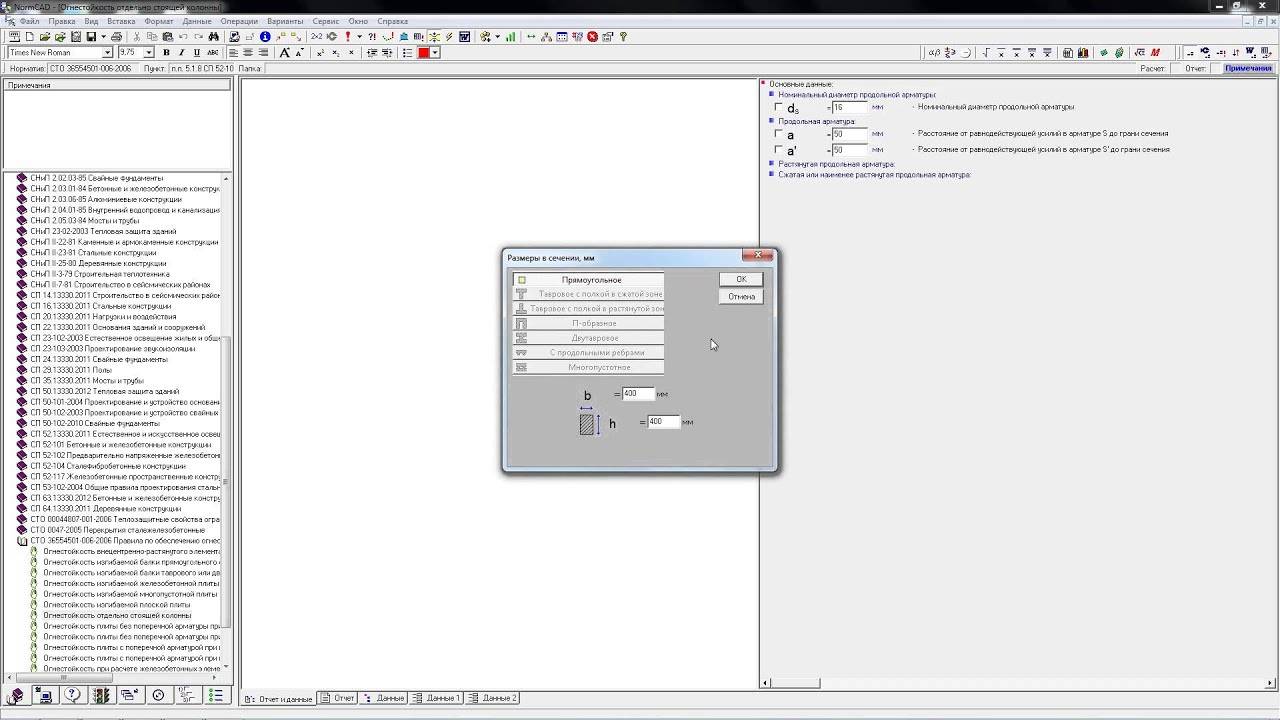Tick the checkbox next to parameter a'
The width and height of the screenshot is (1280, 720).
tap(779, 150)
